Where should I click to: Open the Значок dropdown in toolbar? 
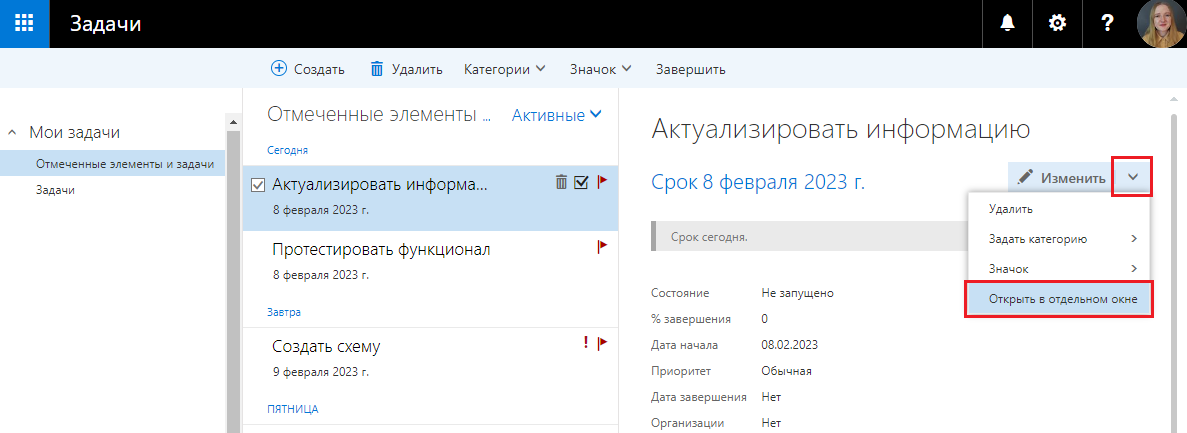(x=601, y=69)
